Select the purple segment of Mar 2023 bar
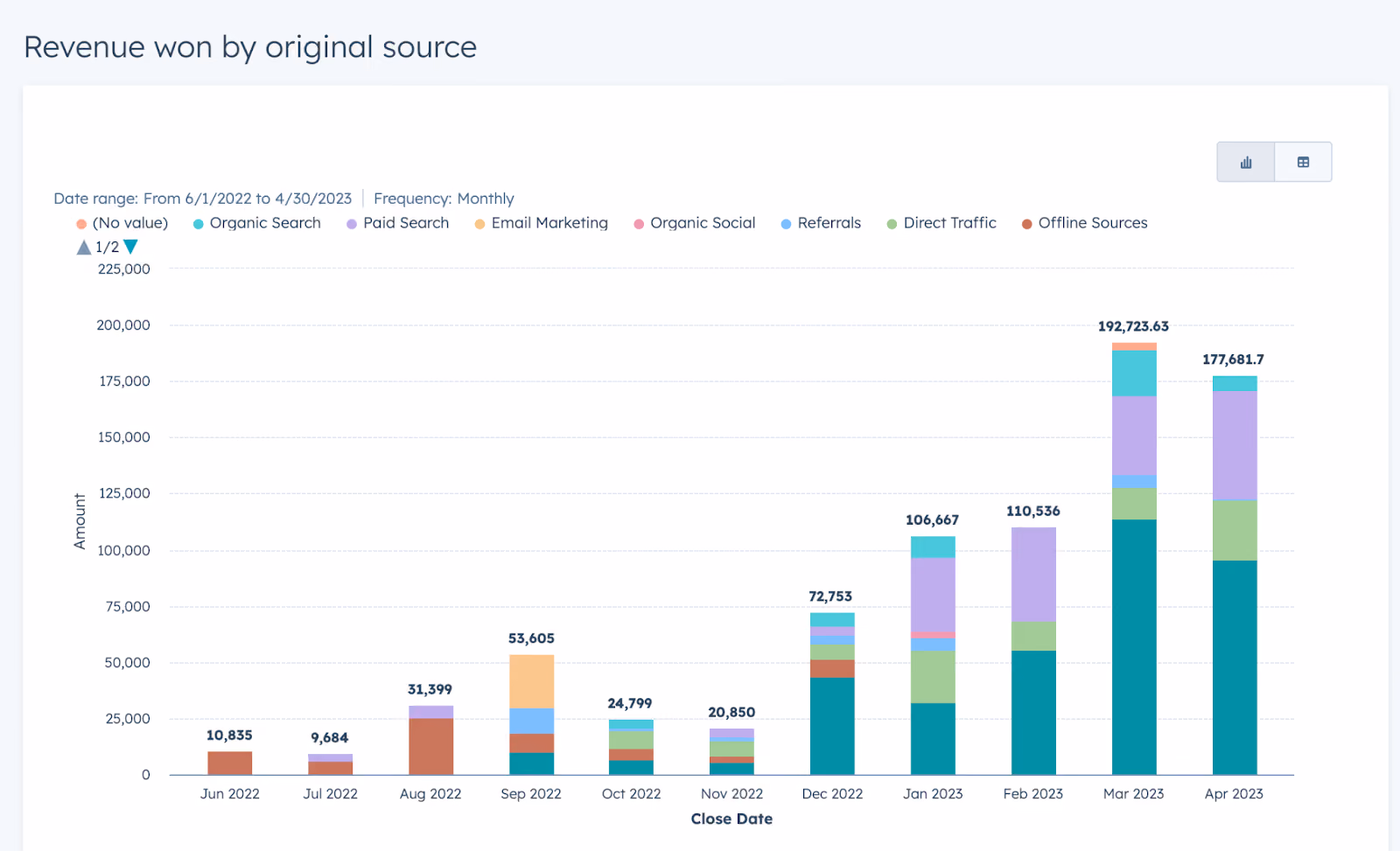 [x=1134, y=436]
